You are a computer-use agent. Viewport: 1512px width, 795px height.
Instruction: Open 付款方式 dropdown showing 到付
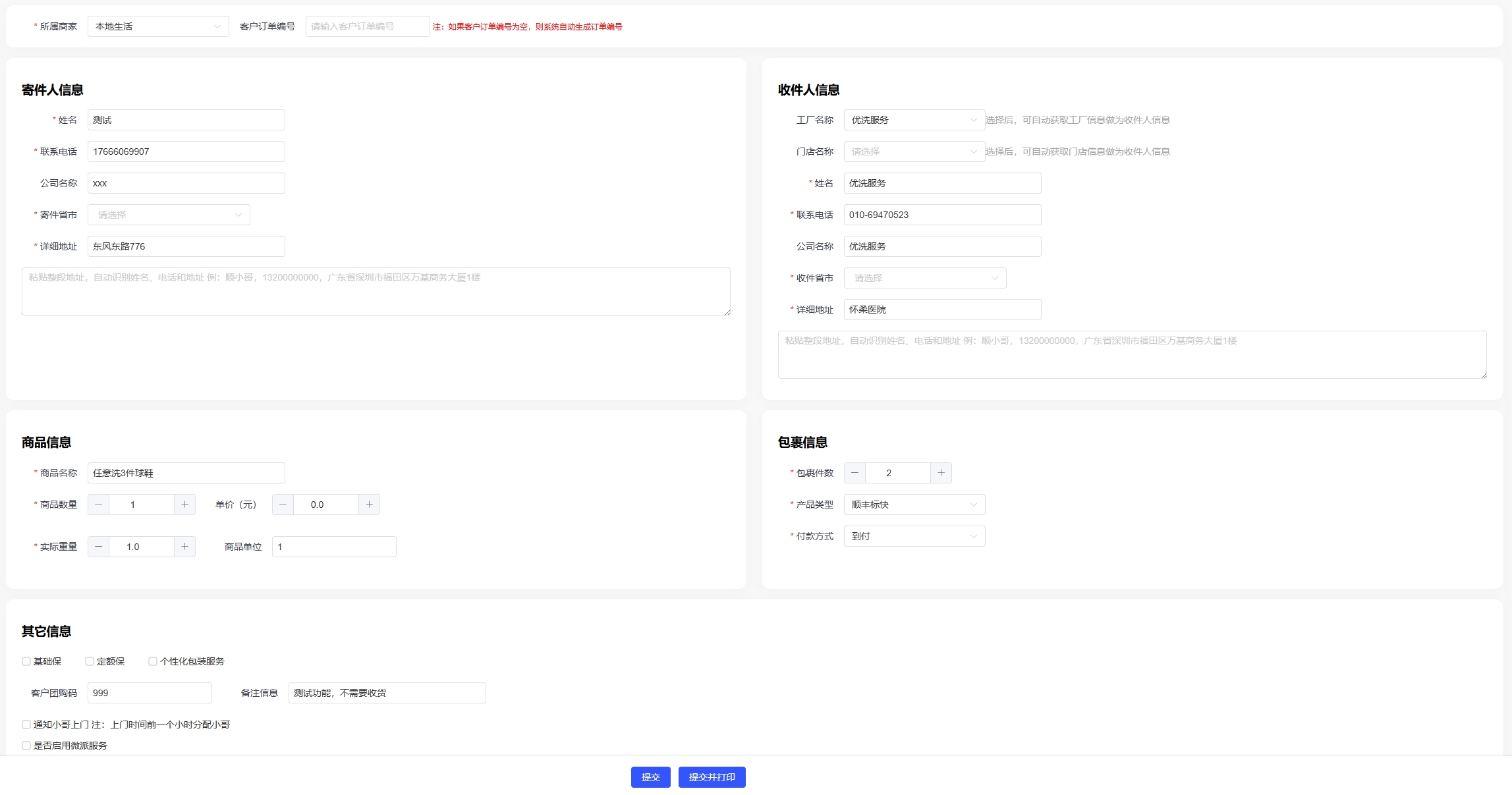(914, 536)
